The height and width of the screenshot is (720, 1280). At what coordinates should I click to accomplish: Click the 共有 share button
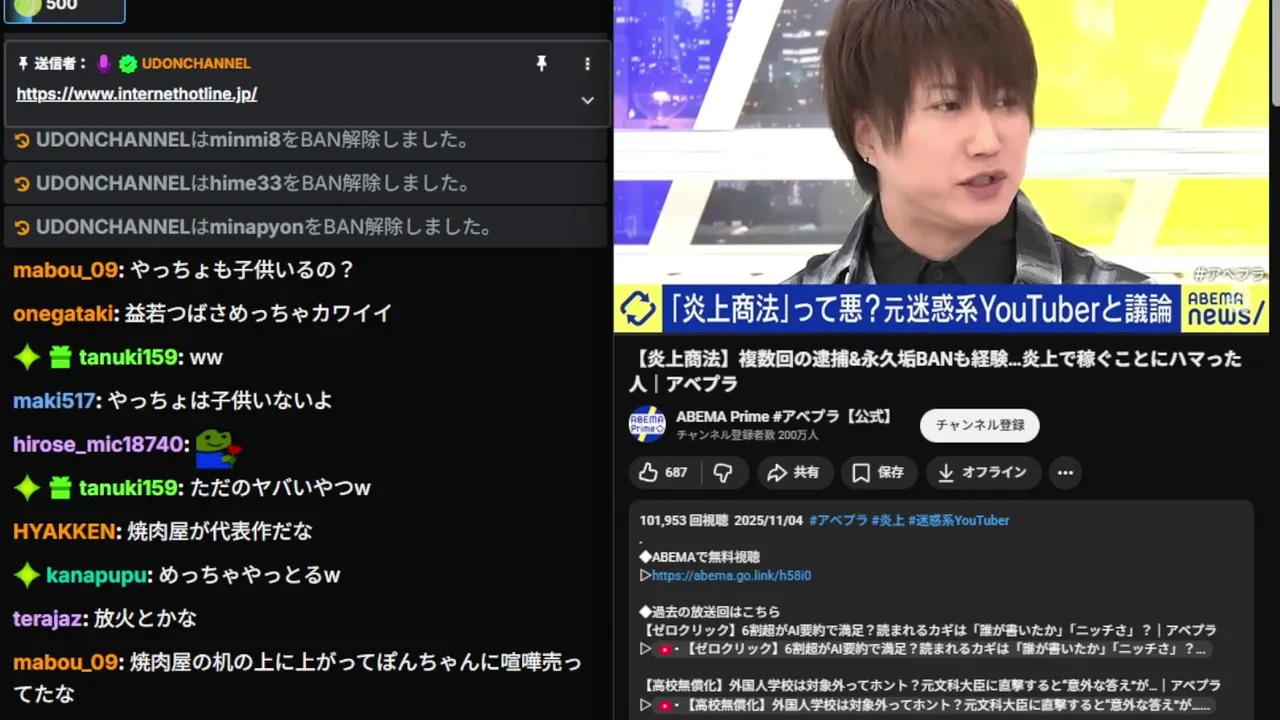coord(793,473)
